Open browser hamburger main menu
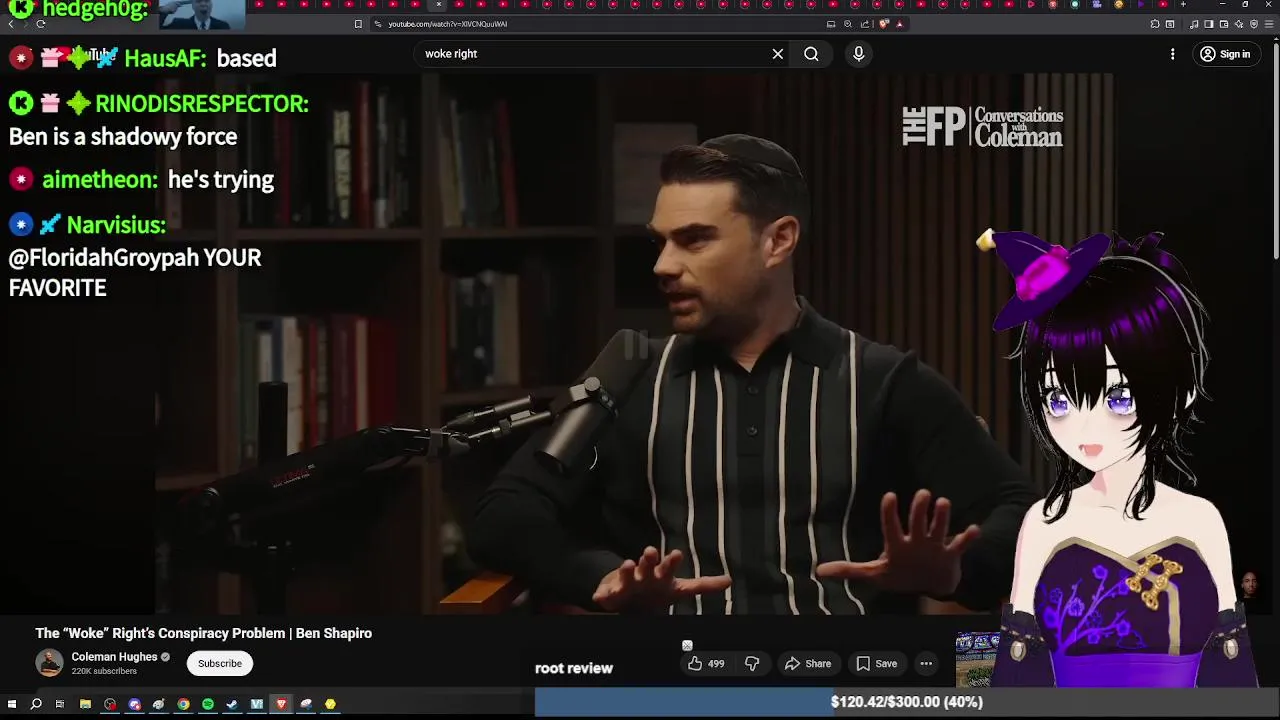The width and height of the screenshot is (1280, 720). [x=1269, y=24]
